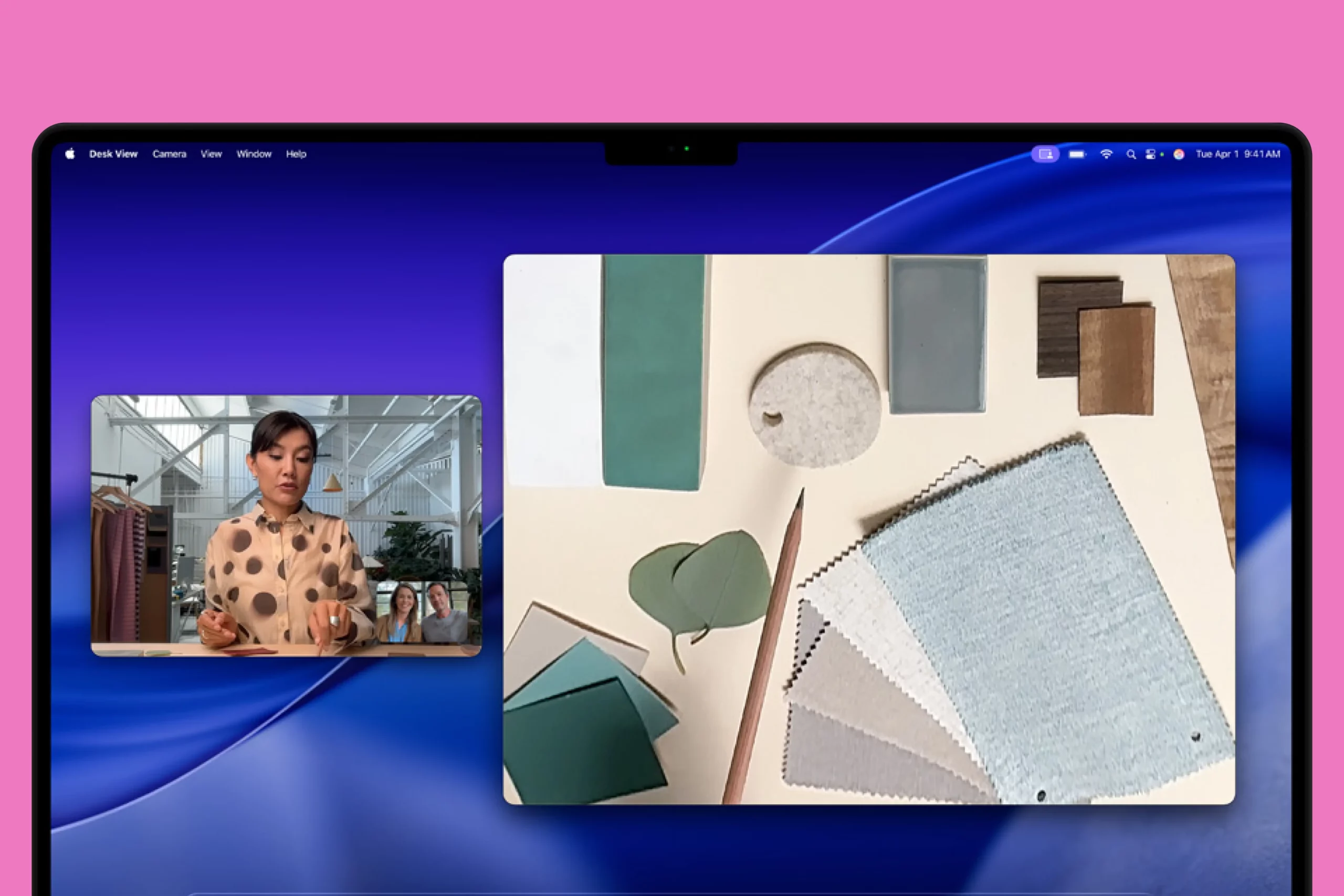Open the Apple menu

pos(70,154)
